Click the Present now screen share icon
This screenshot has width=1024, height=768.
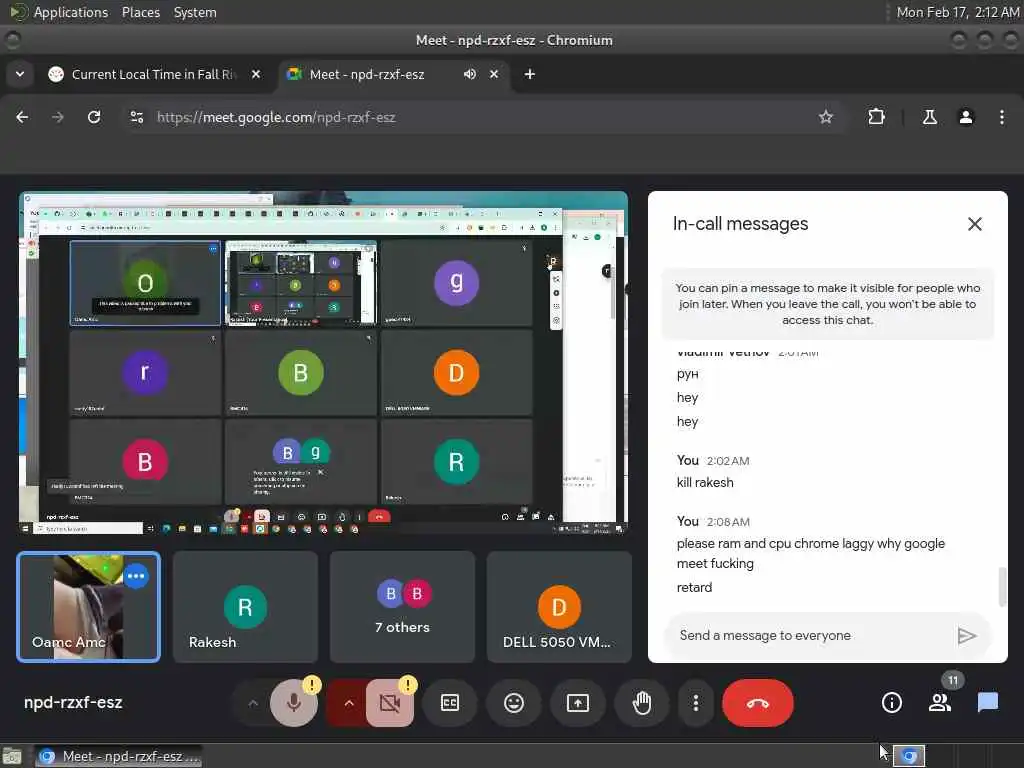578,703
